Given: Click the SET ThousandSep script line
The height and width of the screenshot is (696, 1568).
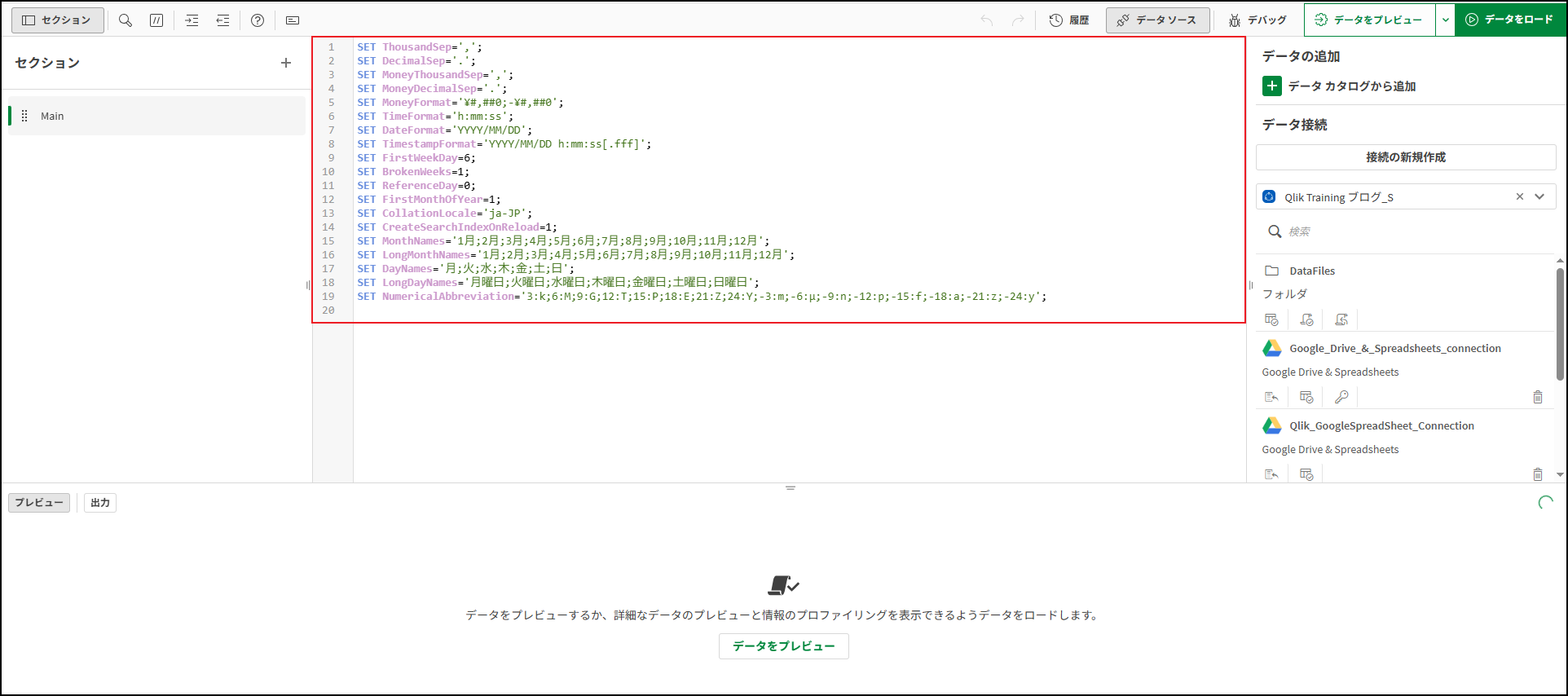Looking at the screenshot, I should [x=420, y=47].
